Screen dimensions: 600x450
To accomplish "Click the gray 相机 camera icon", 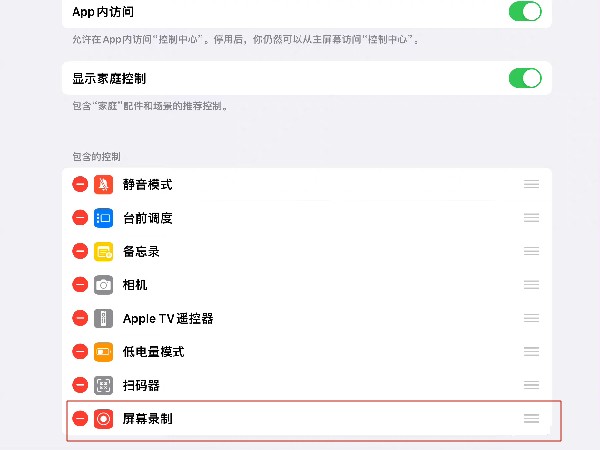I will click(103, 285).
